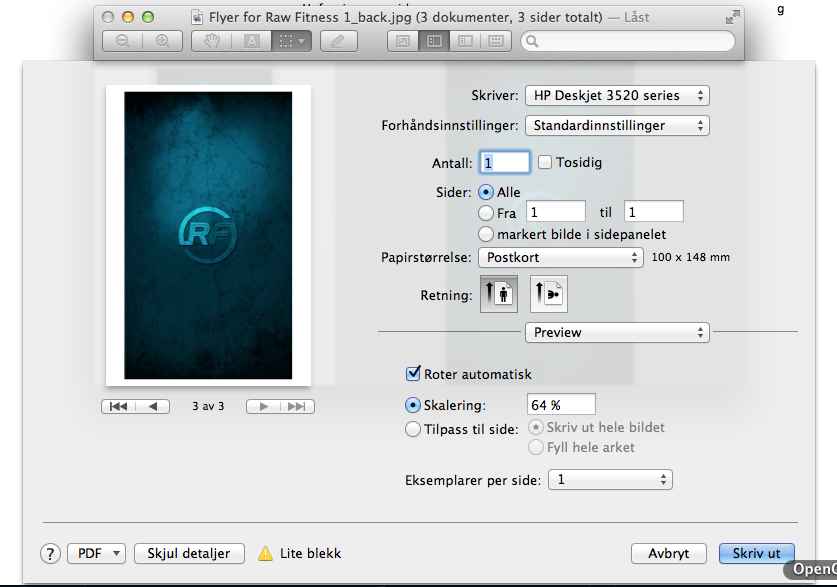Choose portrait orientation icon
Viewport: 837px width, 587px height.
coord(499,294)
